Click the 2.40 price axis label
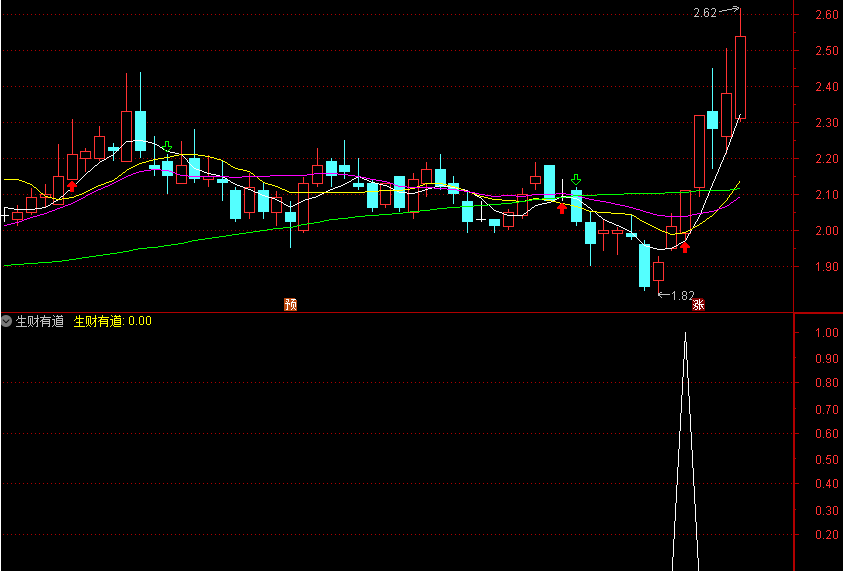 pos(827,87)
